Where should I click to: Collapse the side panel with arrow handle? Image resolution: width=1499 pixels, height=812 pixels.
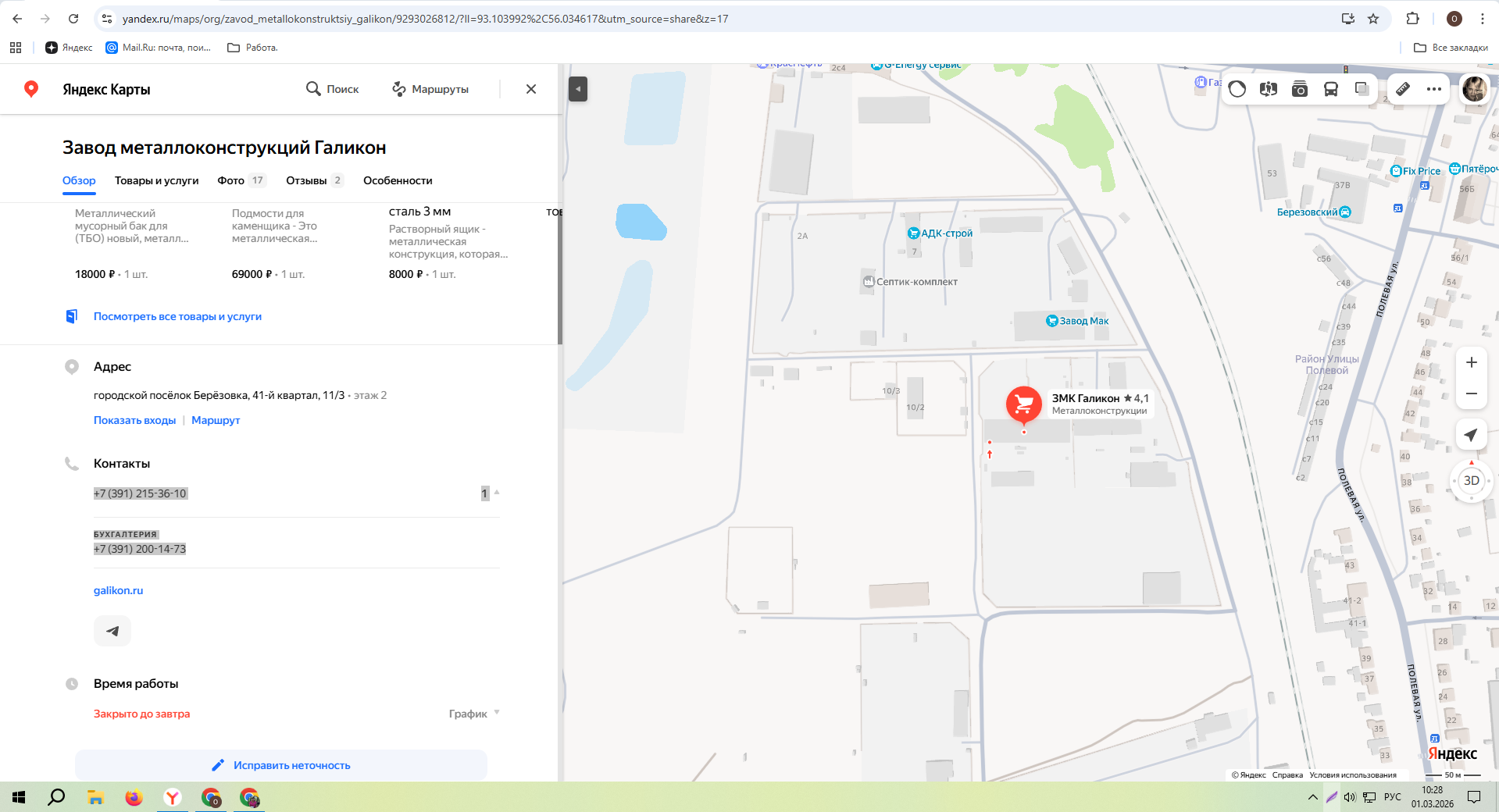click(x=578, y=89)
